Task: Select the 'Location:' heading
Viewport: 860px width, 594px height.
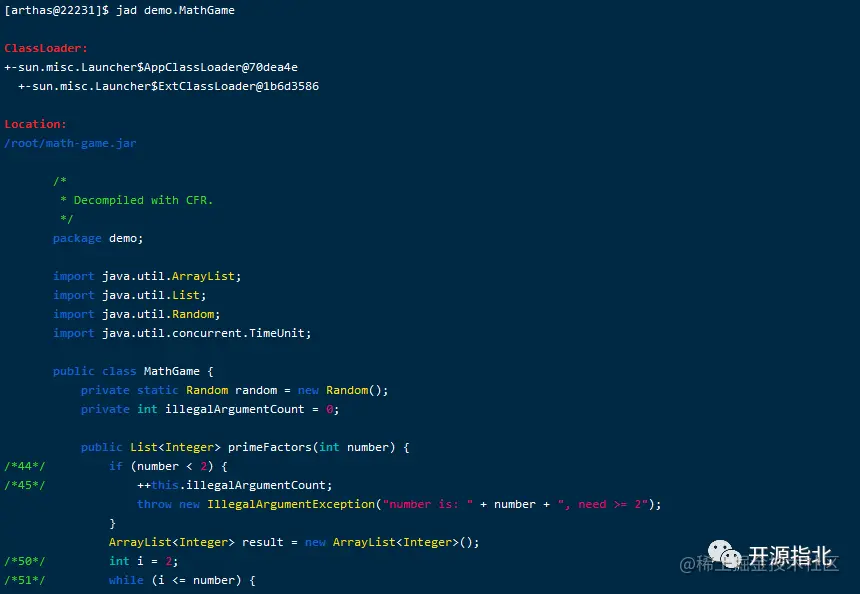Action: pos(35,125)
